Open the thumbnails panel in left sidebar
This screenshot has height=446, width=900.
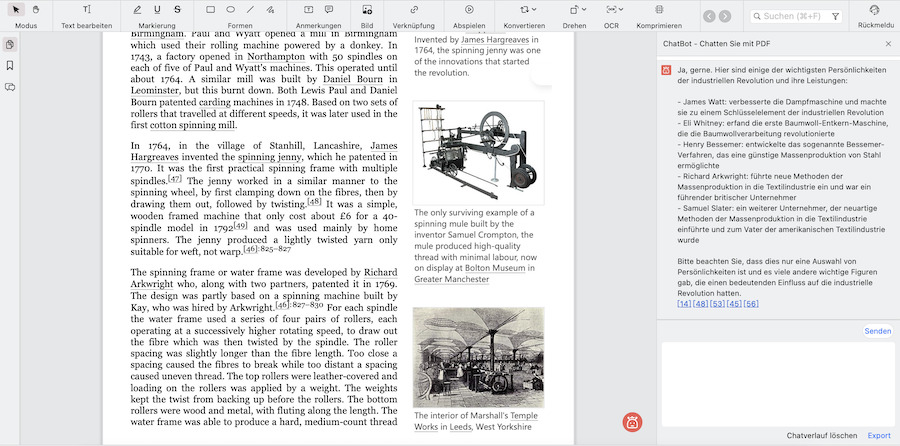(10, 45)
